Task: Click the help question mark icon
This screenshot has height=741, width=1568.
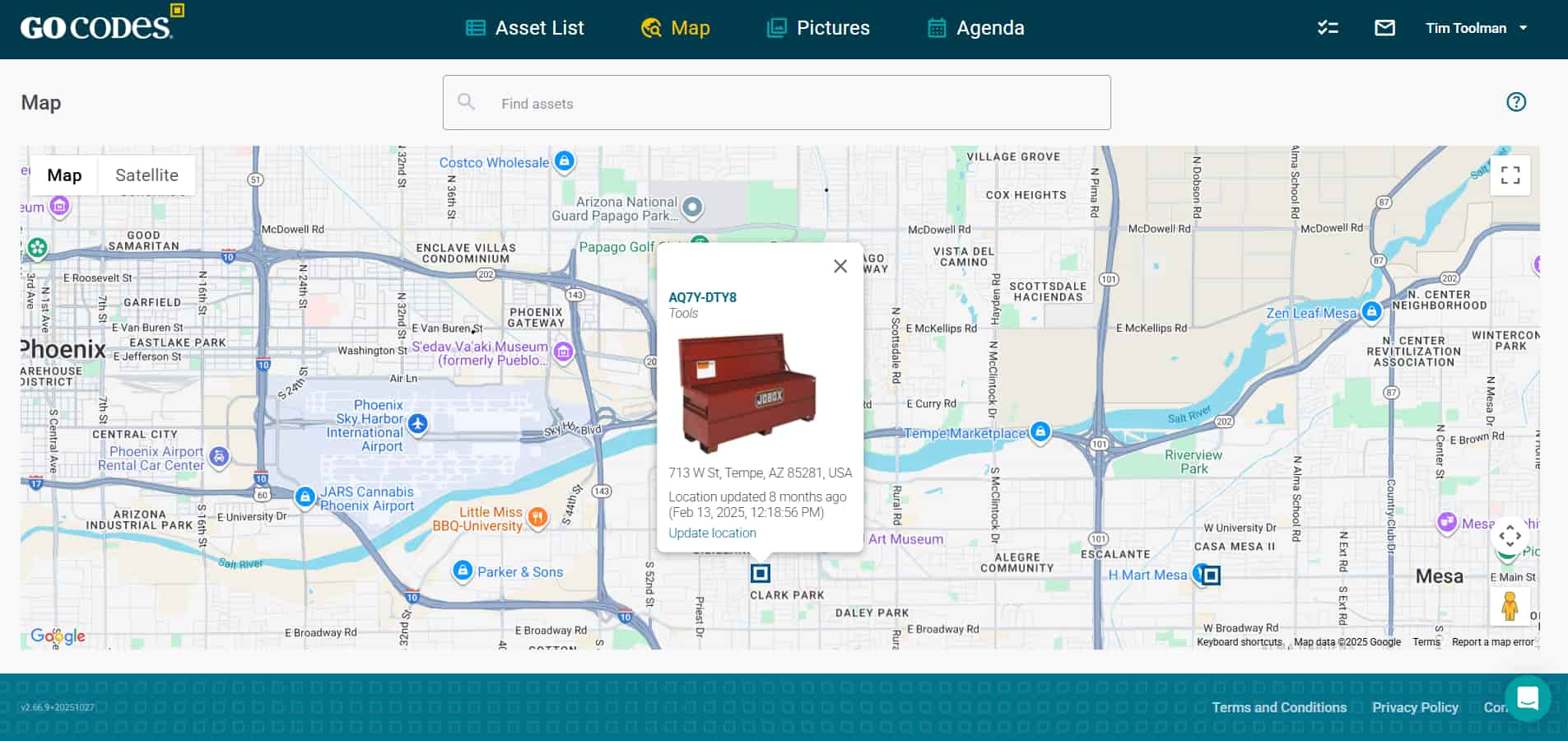Action: click(x=1515, y=102)
